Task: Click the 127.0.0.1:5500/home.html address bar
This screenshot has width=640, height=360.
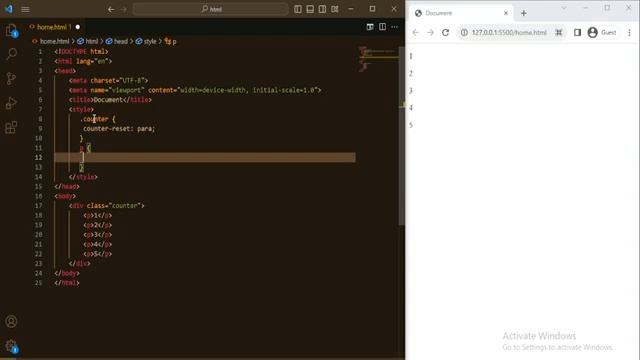Action: [x=509, y=33]
